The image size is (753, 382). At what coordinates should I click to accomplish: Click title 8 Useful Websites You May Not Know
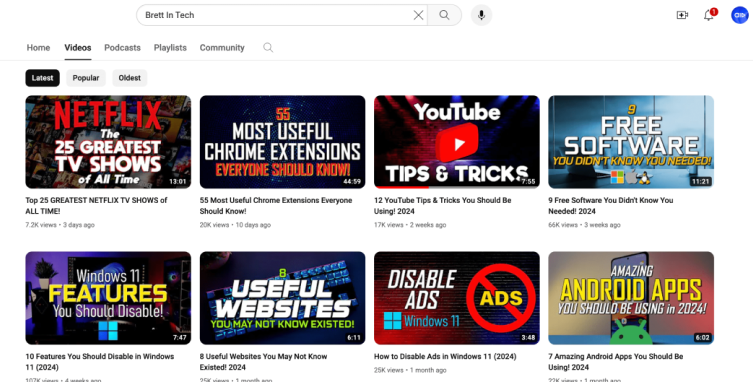click(263, 362)
